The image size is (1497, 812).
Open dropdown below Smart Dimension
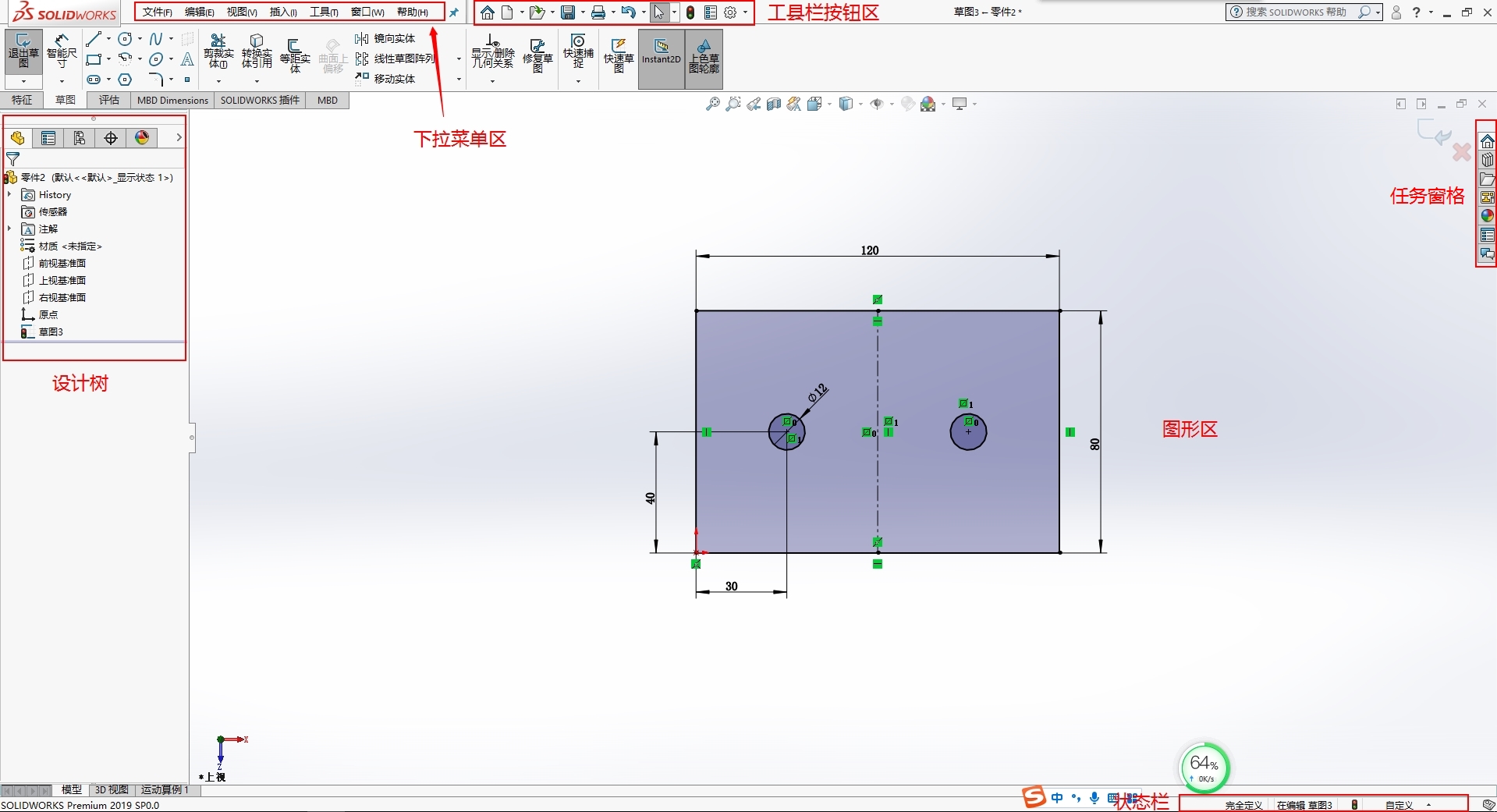pyautogui.click(x=62, y=81)
